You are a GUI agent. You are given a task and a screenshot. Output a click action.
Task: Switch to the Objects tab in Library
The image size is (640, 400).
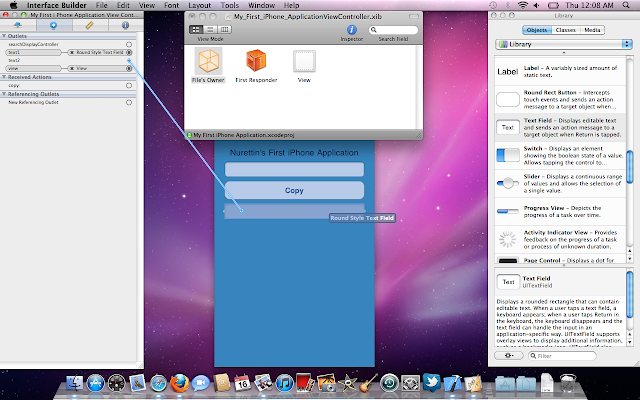(x=537, y=30)
